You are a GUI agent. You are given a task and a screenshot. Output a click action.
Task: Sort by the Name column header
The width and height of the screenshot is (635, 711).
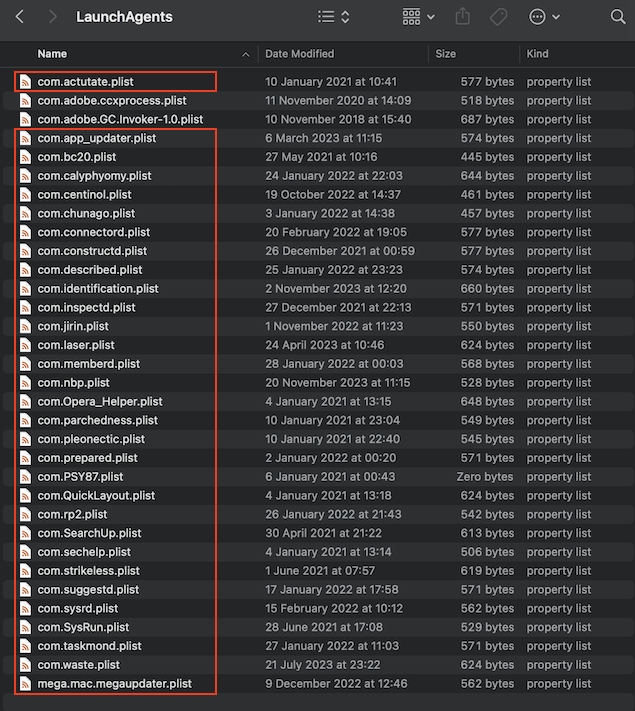pos(52,54)
